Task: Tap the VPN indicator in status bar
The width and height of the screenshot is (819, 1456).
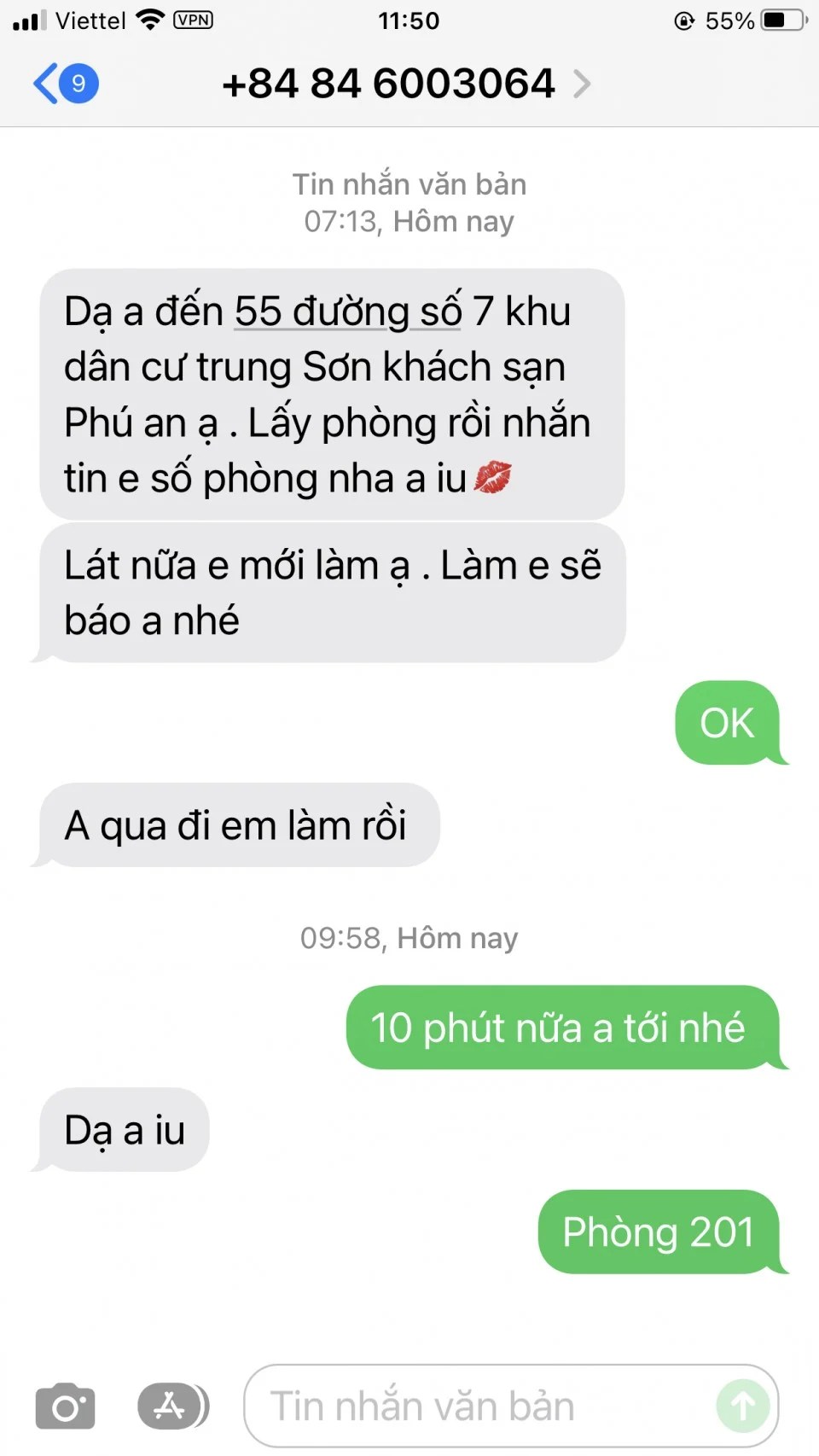Action: 193,20
